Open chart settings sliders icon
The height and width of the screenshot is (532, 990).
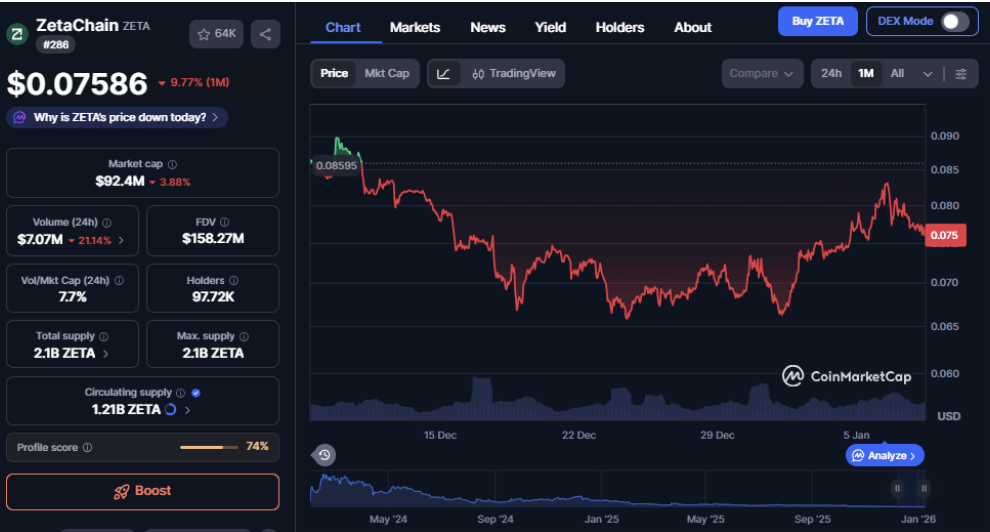(960, 74)
